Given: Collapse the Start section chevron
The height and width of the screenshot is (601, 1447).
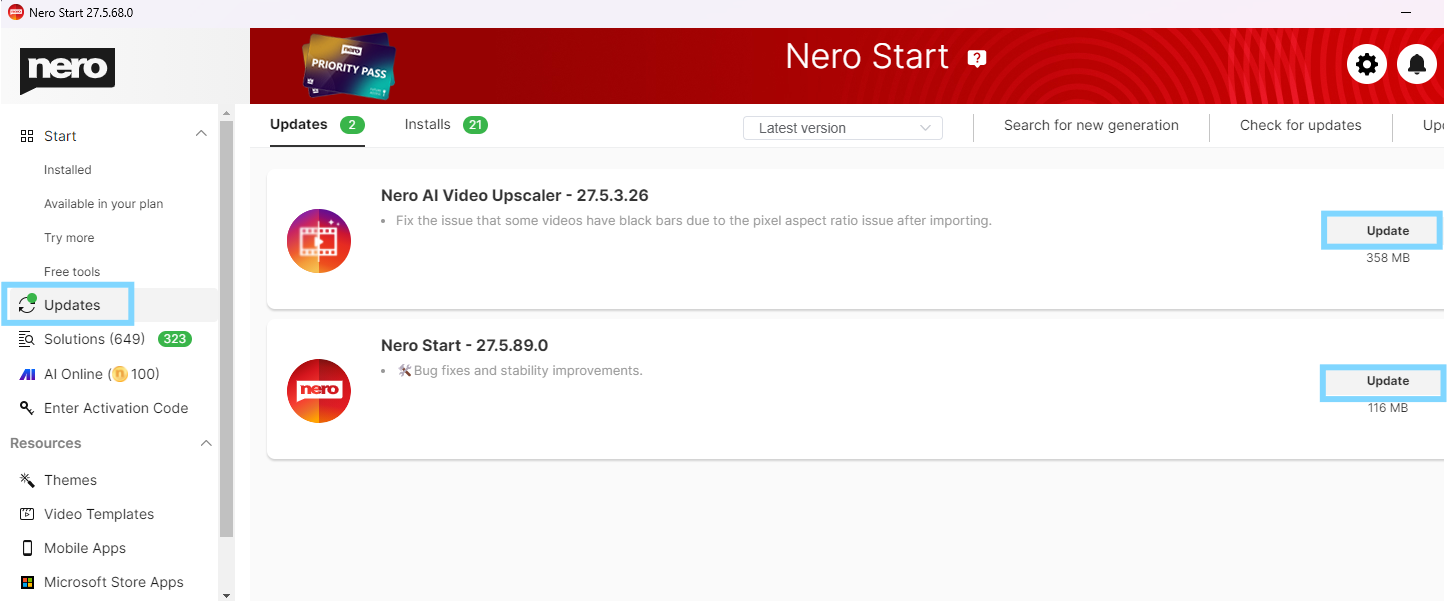Looking at the screenshot, I should [x=201, y=134].
